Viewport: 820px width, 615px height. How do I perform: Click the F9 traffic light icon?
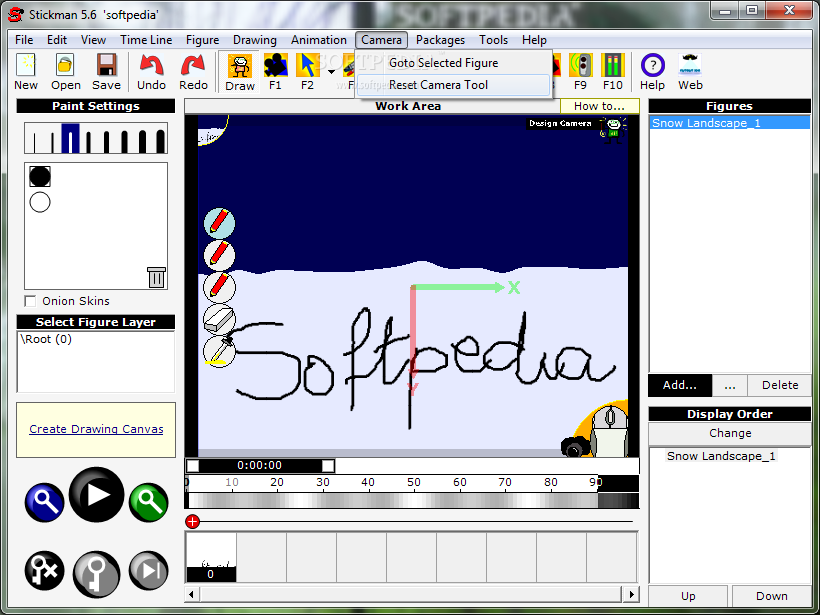pos(580,72)
